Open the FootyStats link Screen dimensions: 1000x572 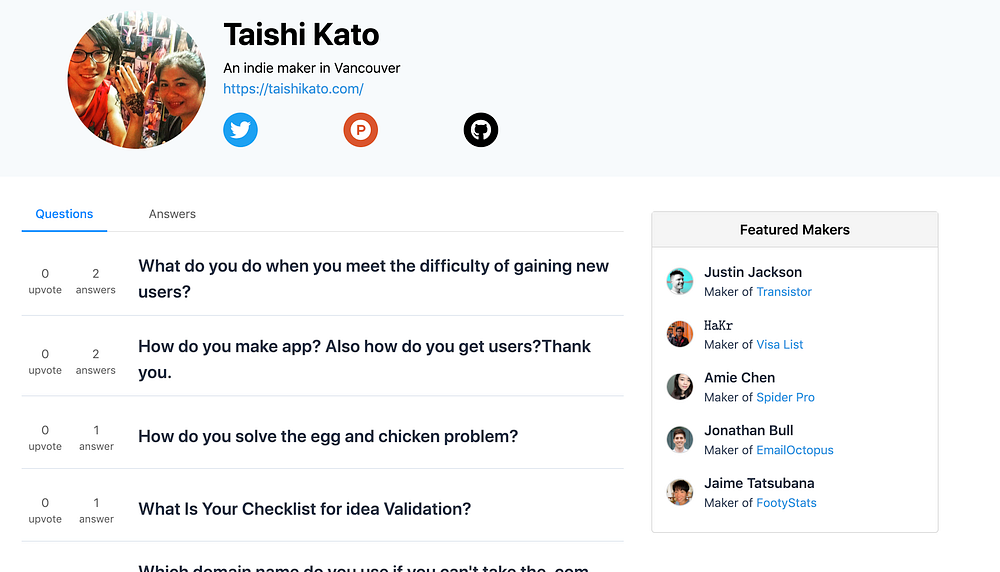[786, 503]
